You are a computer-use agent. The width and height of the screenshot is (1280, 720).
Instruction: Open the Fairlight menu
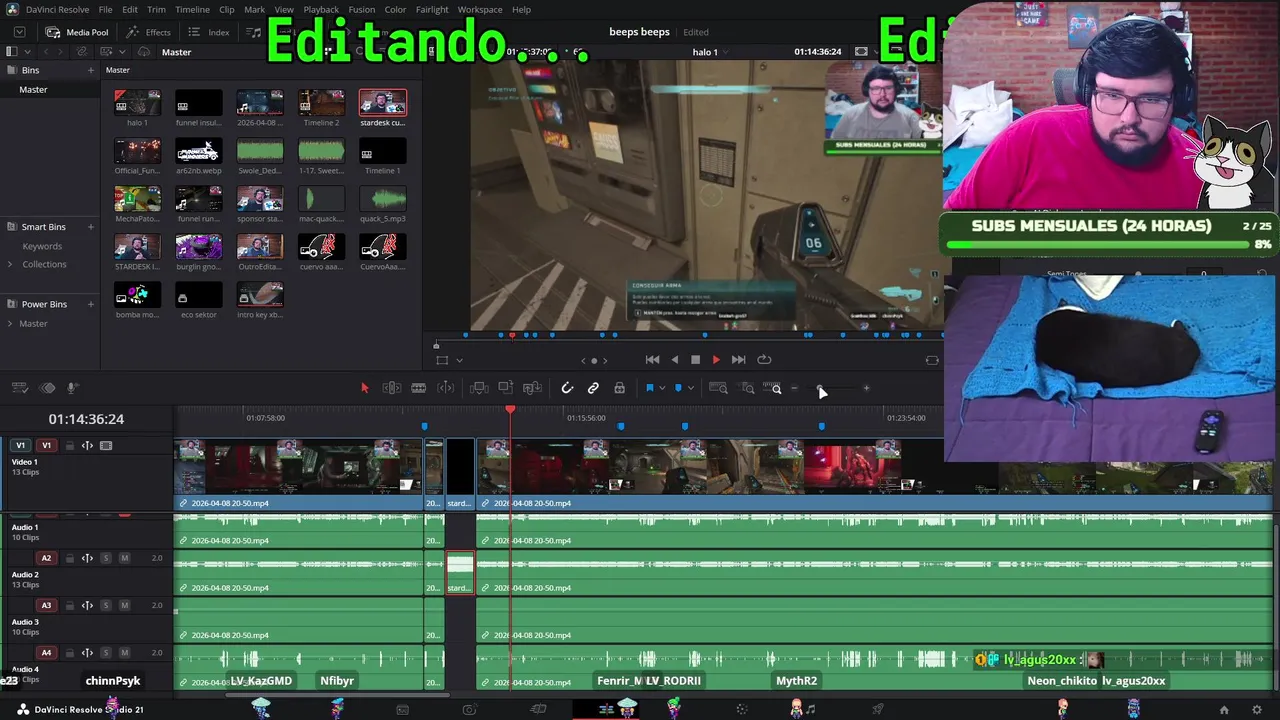[x=432, y=10]
